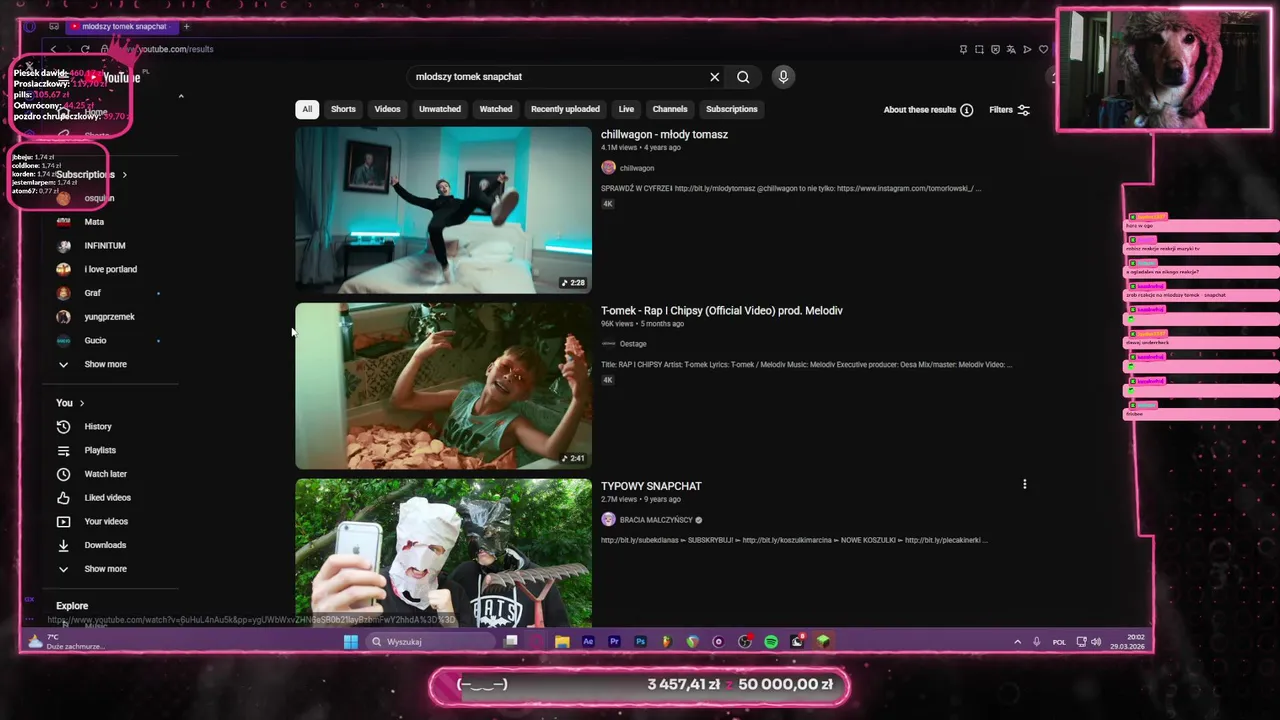The width and height of the screenshot is (1280, 720).
Task: Start voice search with the microphone
Action: pos(783,77)
